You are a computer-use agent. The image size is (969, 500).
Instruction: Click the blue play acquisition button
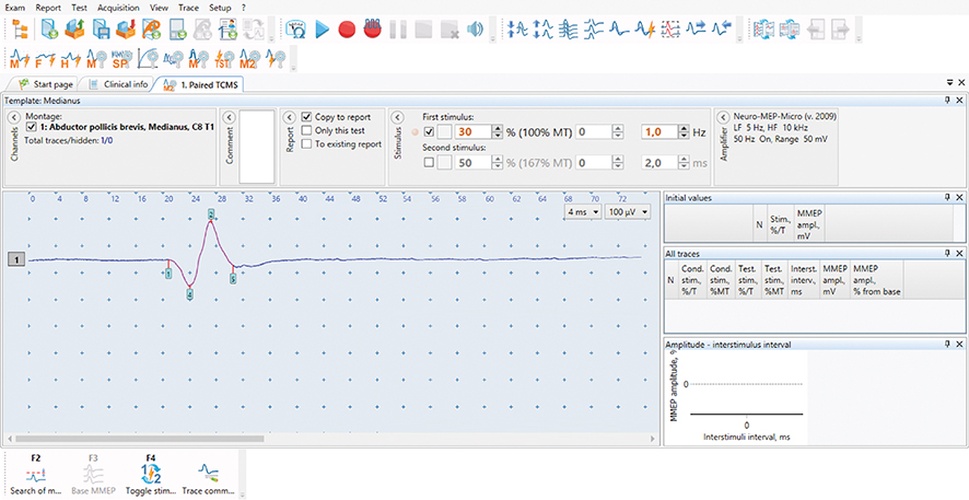[322, 29]
